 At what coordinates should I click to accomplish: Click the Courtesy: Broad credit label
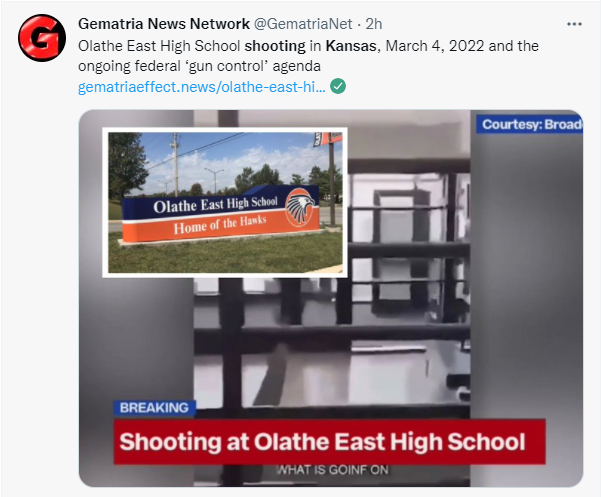click(530, 125)
